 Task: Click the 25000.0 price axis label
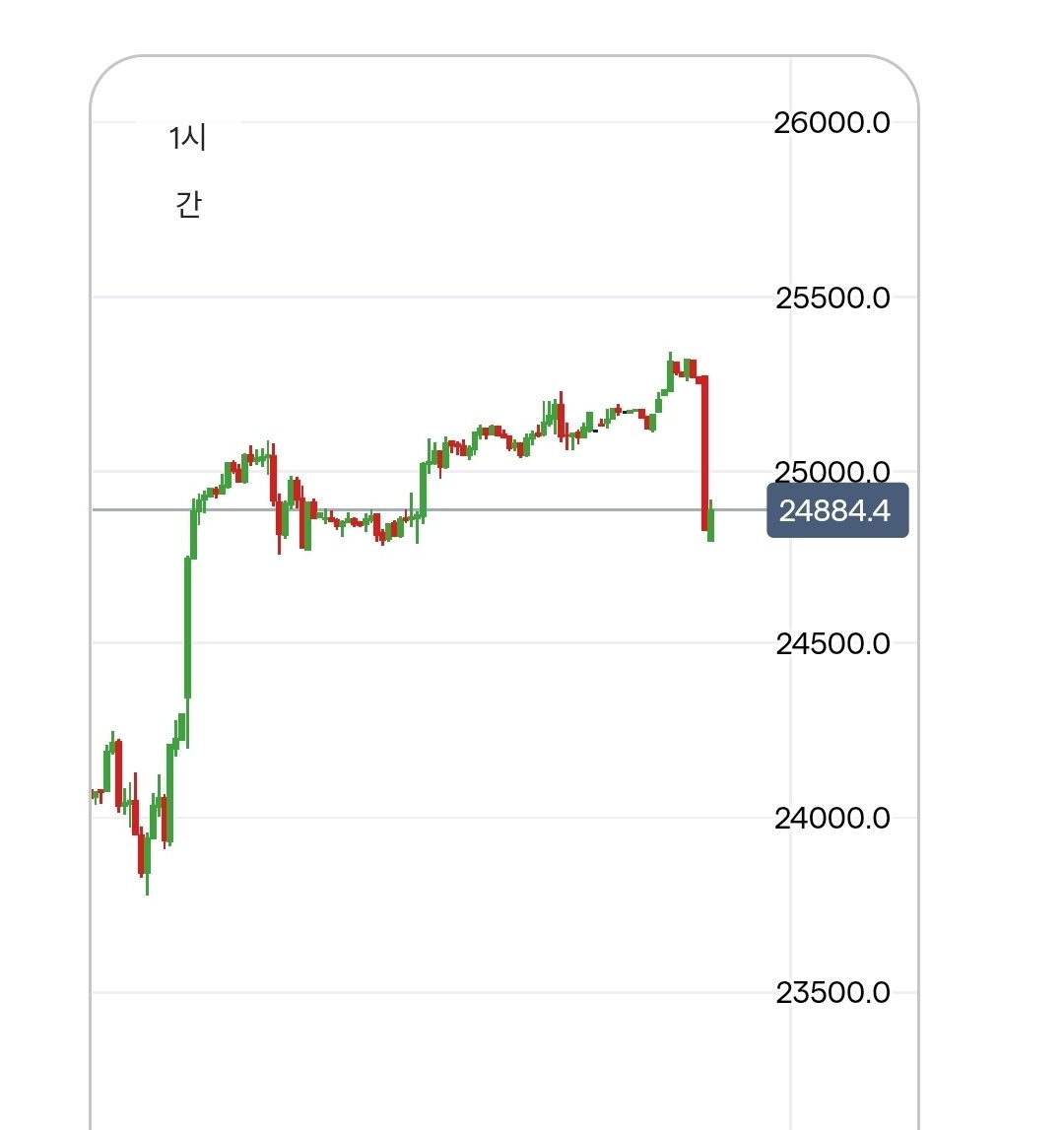(831, 471)
